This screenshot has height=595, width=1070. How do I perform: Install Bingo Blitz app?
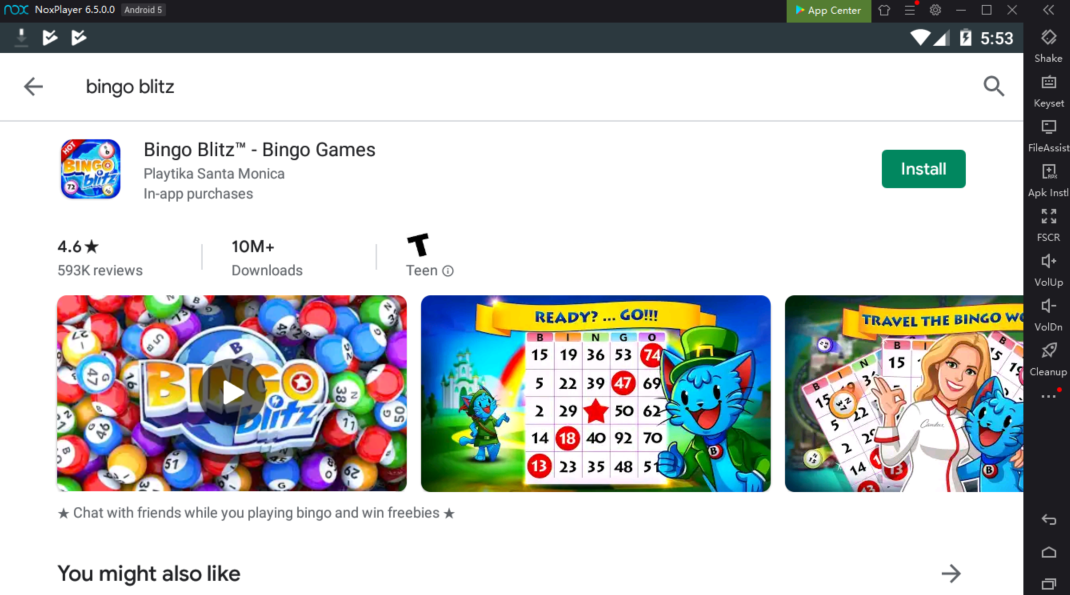pyautogui.click(x=923, y=169)
